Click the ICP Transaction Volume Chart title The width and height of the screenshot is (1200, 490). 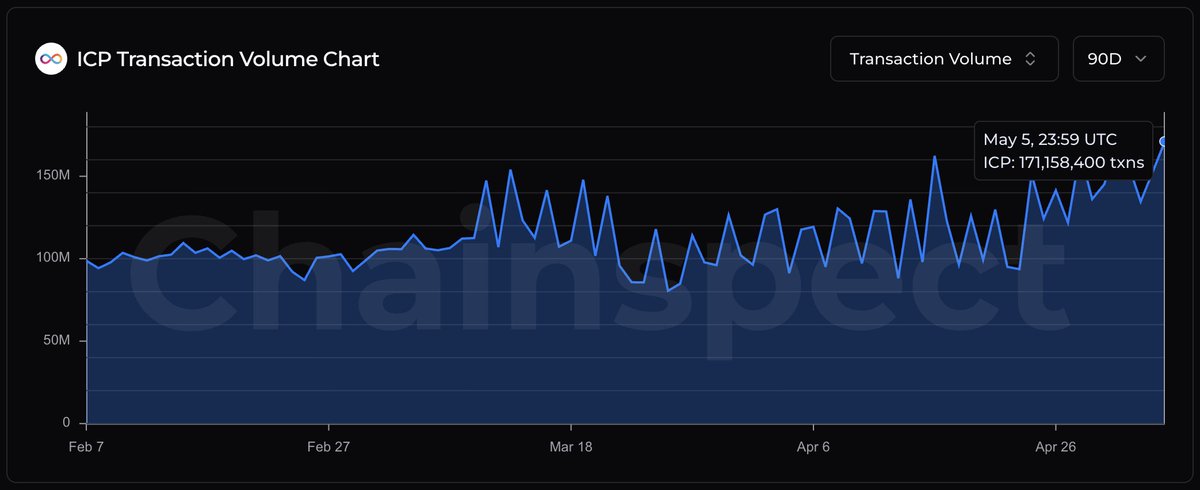(x=228, y=59)
